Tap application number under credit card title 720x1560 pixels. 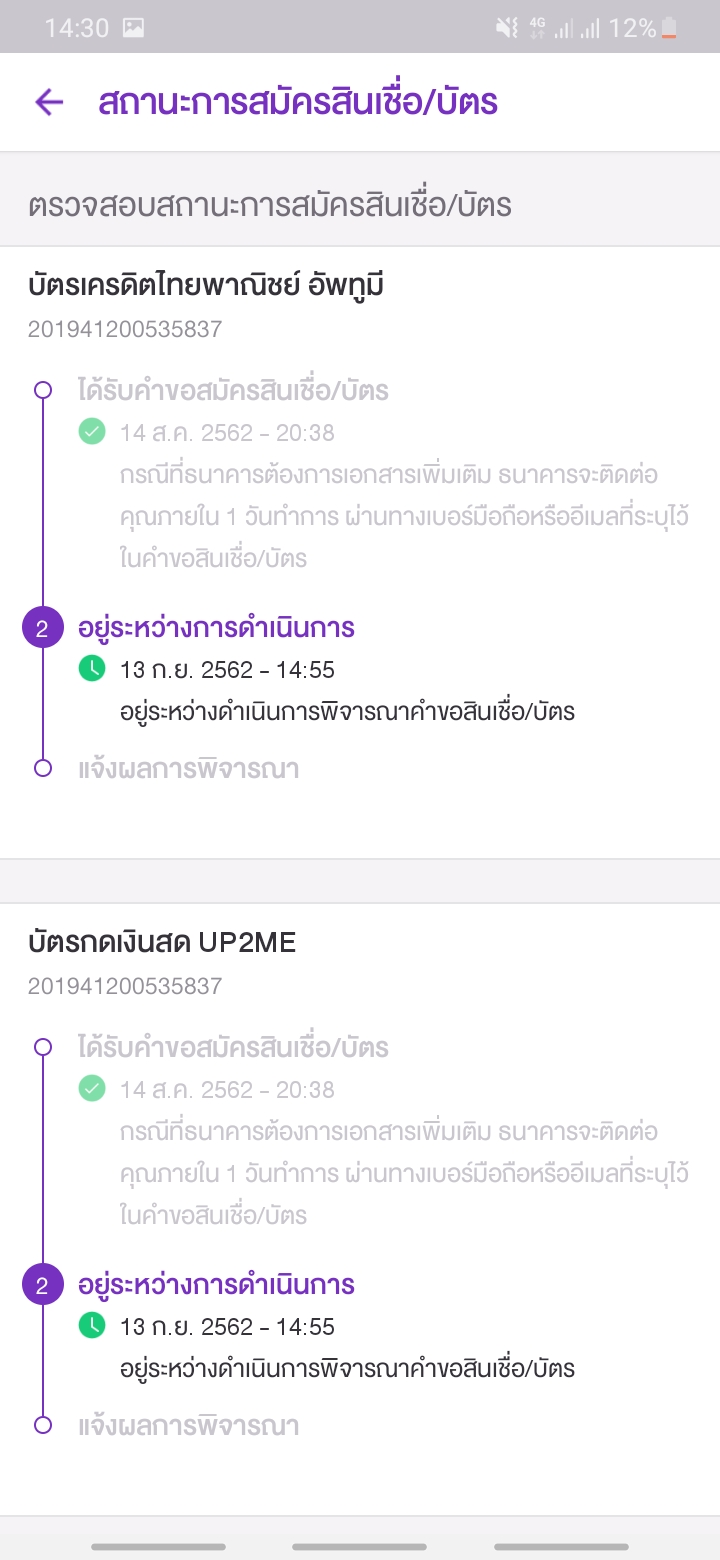click(125, 329)
